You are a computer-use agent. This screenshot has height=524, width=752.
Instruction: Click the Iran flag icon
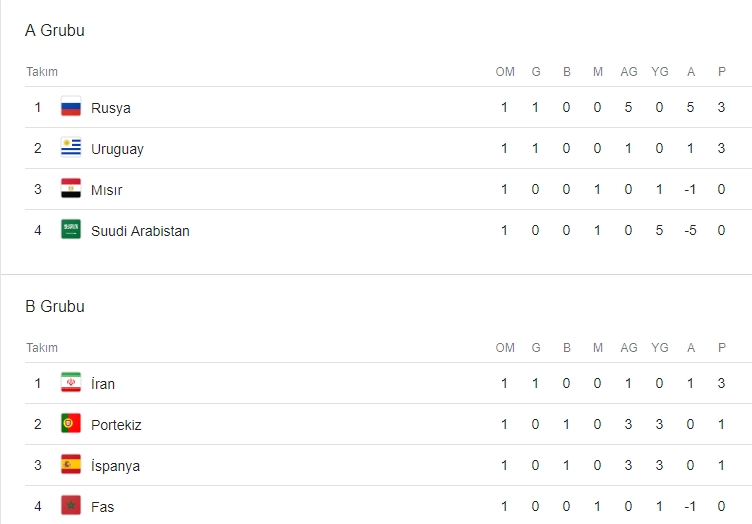(x=70, y=383)
